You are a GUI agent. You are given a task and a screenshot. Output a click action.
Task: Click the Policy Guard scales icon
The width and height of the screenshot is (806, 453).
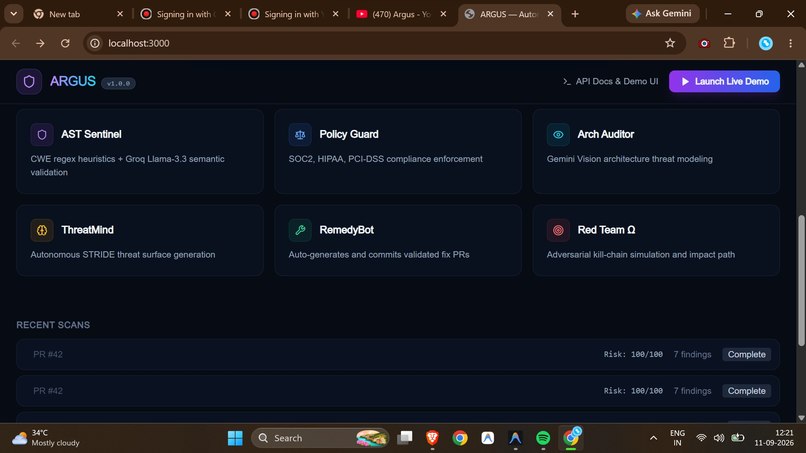[x=300, y=135]
